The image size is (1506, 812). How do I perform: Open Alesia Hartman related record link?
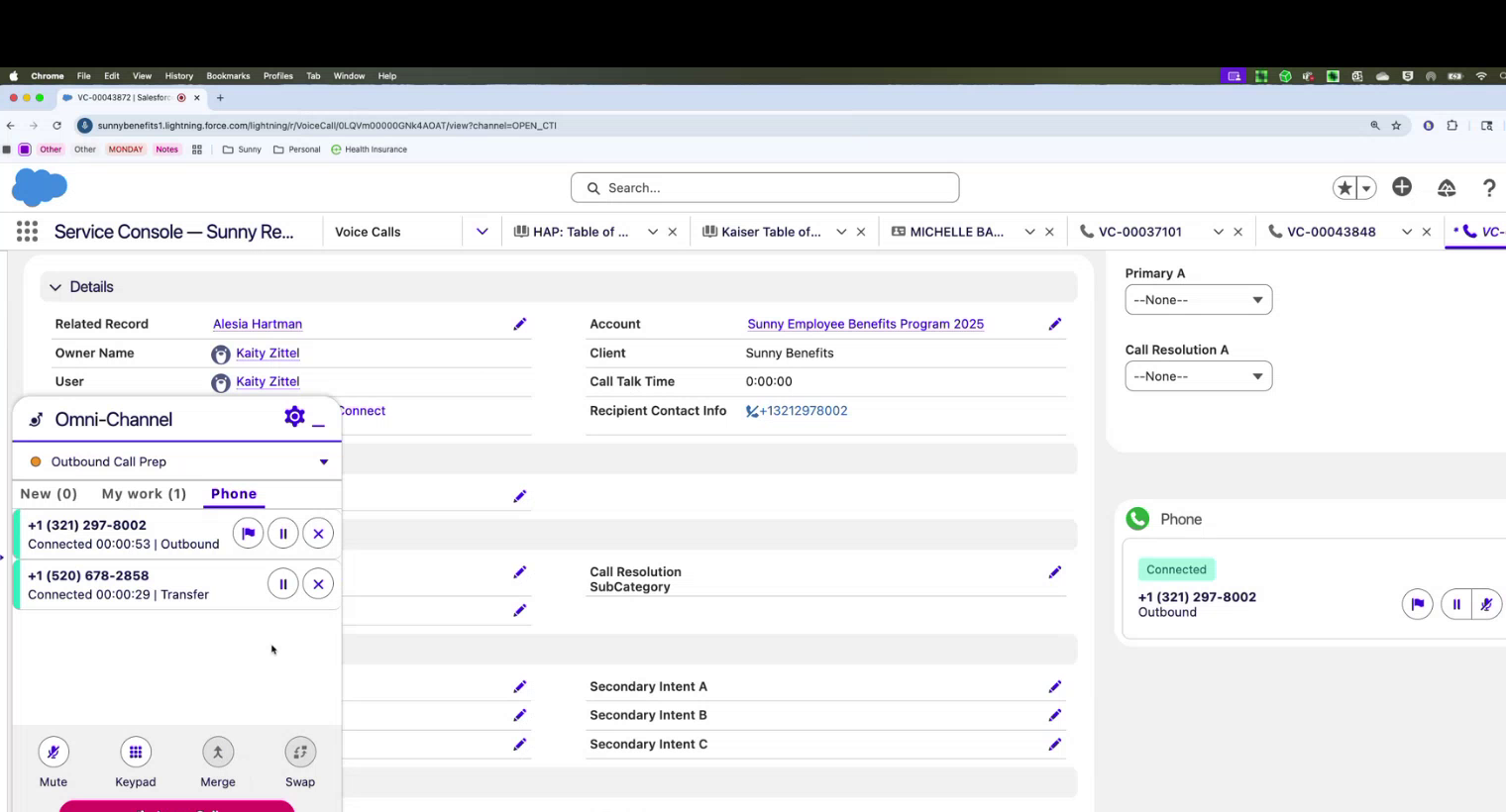258,324
